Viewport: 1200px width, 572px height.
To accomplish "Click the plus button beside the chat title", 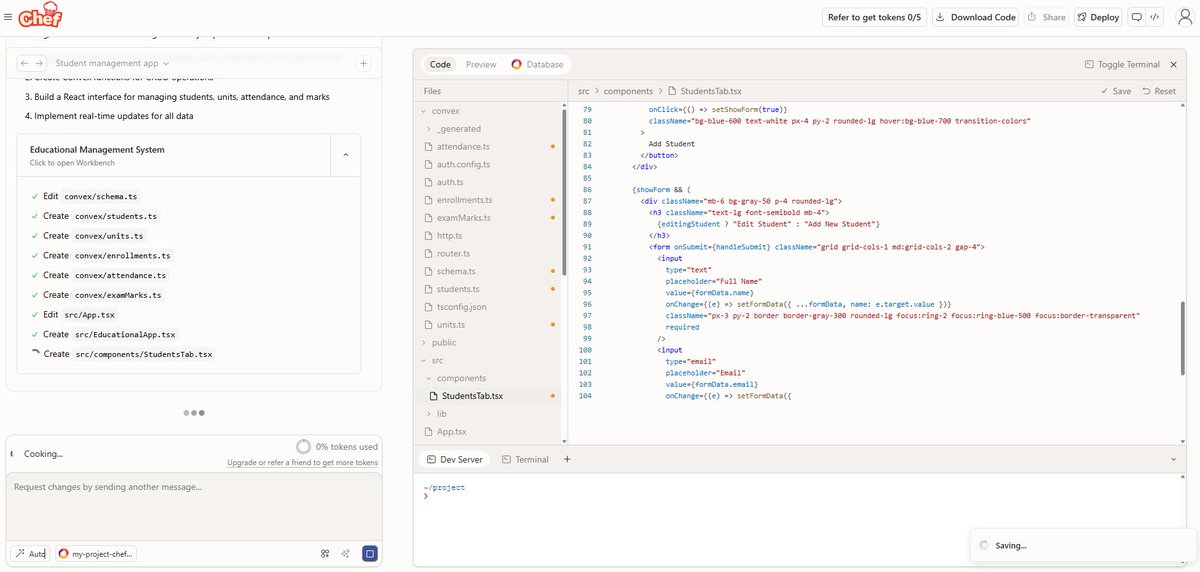I will click(364, 63).
